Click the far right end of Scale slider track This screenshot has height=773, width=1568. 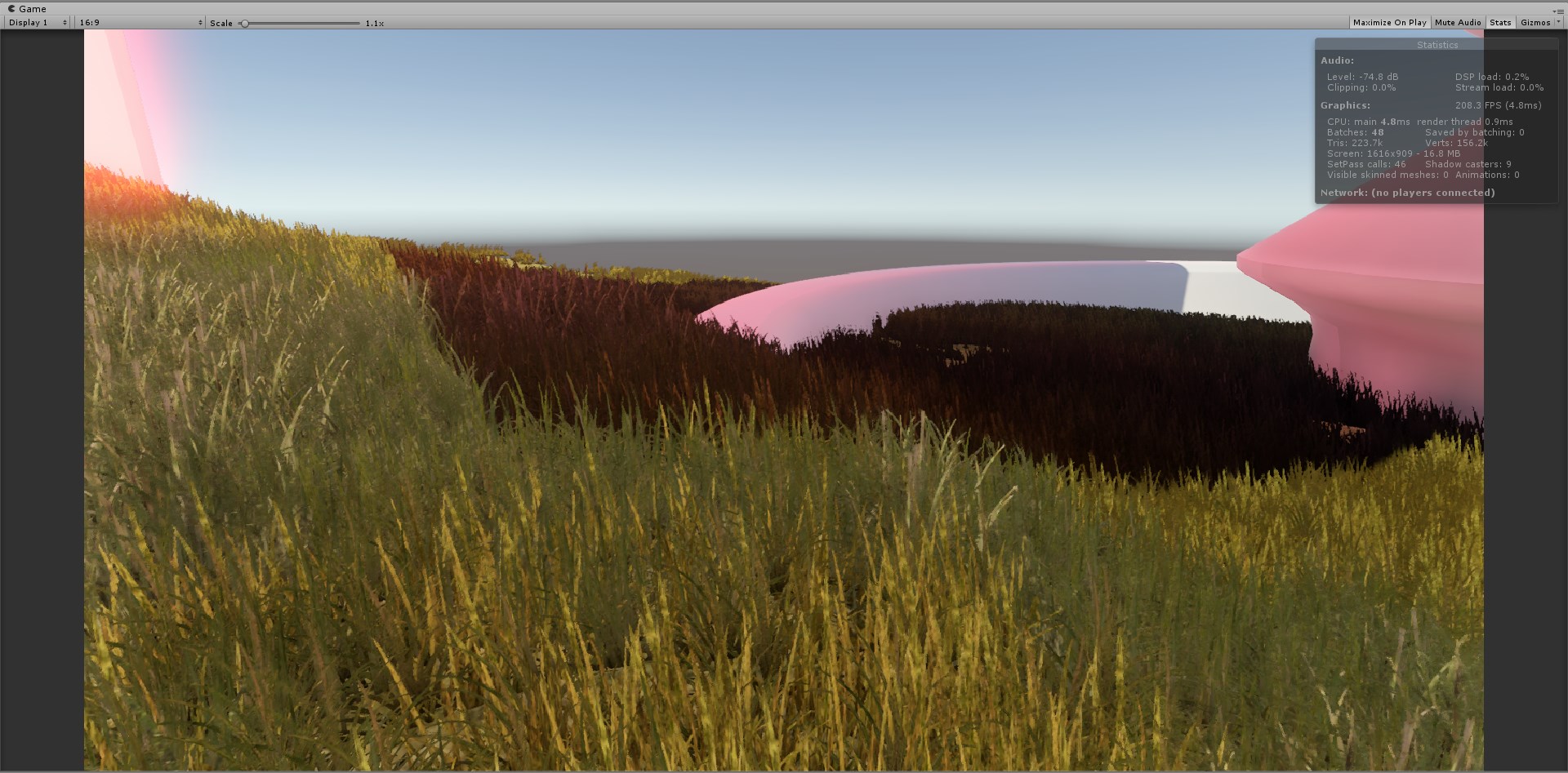359,24
